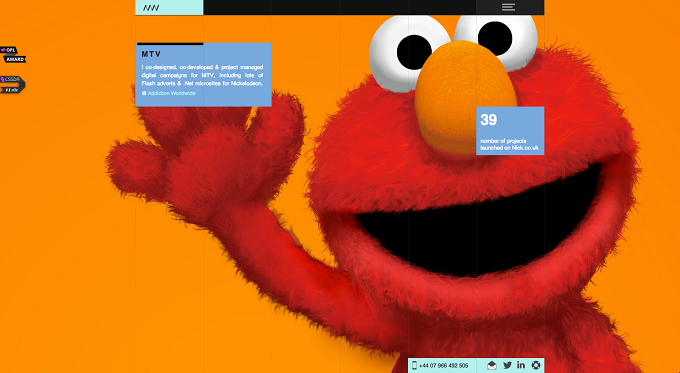Screen dimensions: 680x373
Task: Click the mobile phone icon in the footer
Action: [414, 365]
